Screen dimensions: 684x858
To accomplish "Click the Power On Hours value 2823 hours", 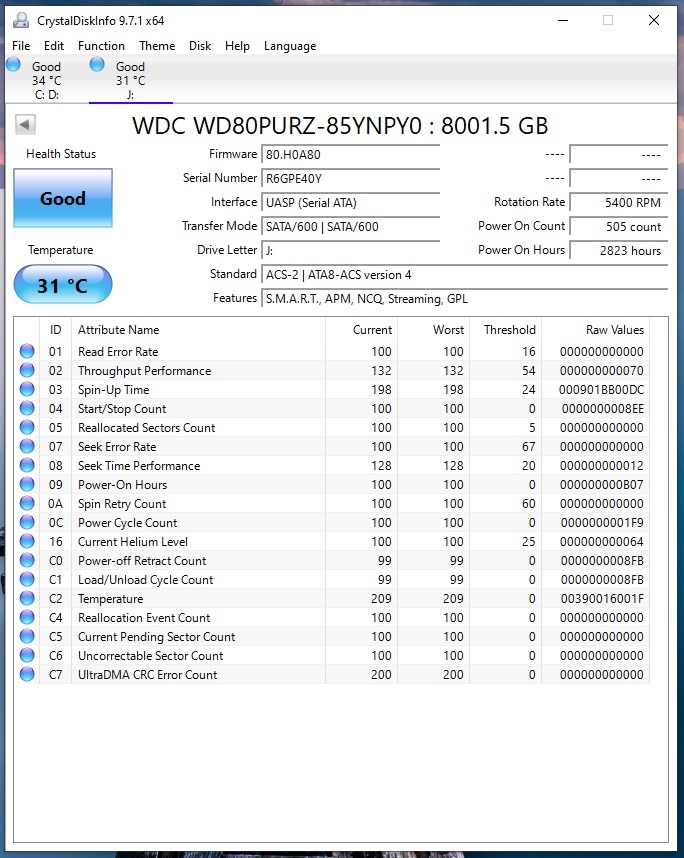I will click(618, 251).
